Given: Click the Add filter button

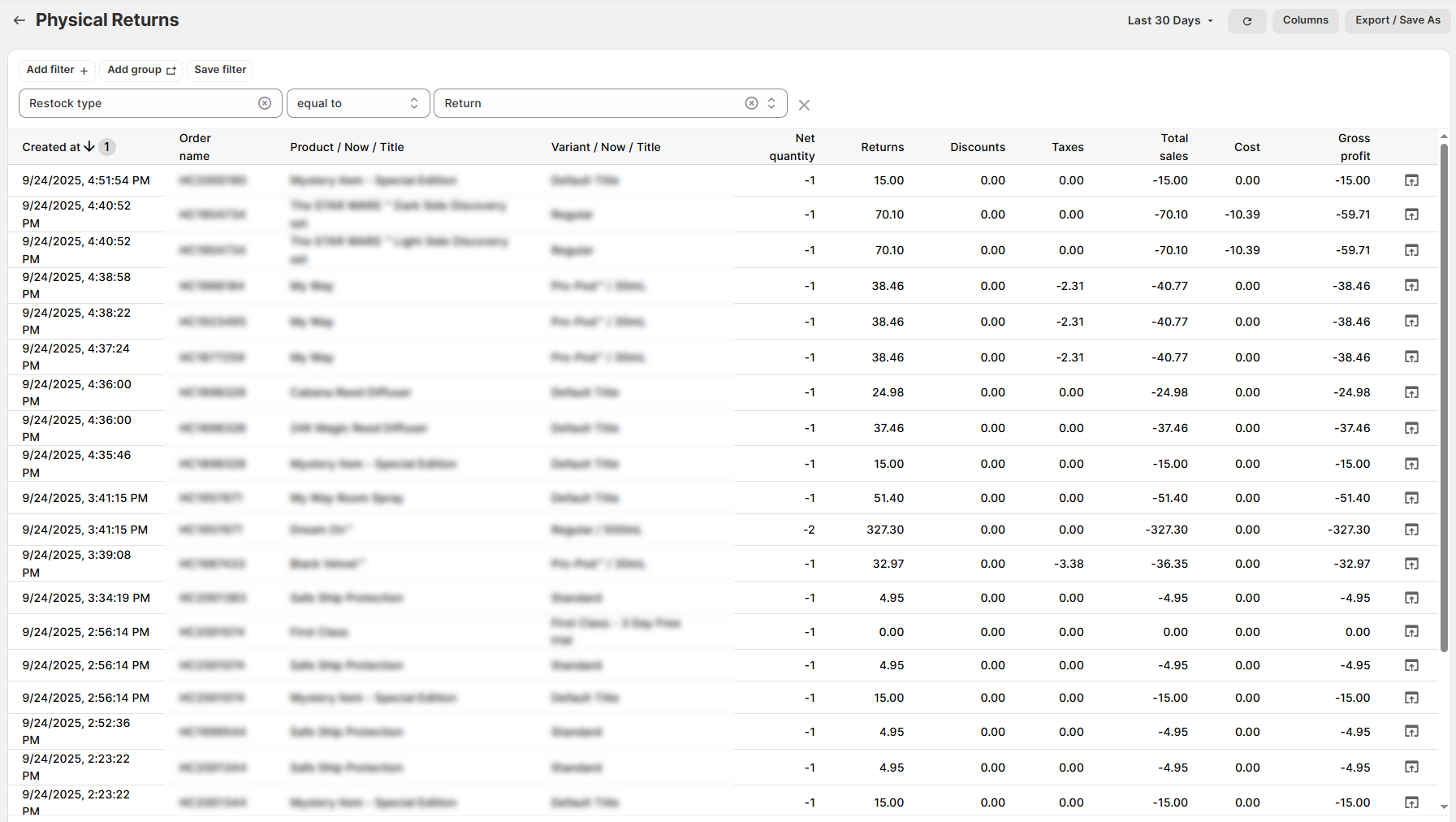Looking at the screenshot, I should pyautogui.click(x=57, y=70).
